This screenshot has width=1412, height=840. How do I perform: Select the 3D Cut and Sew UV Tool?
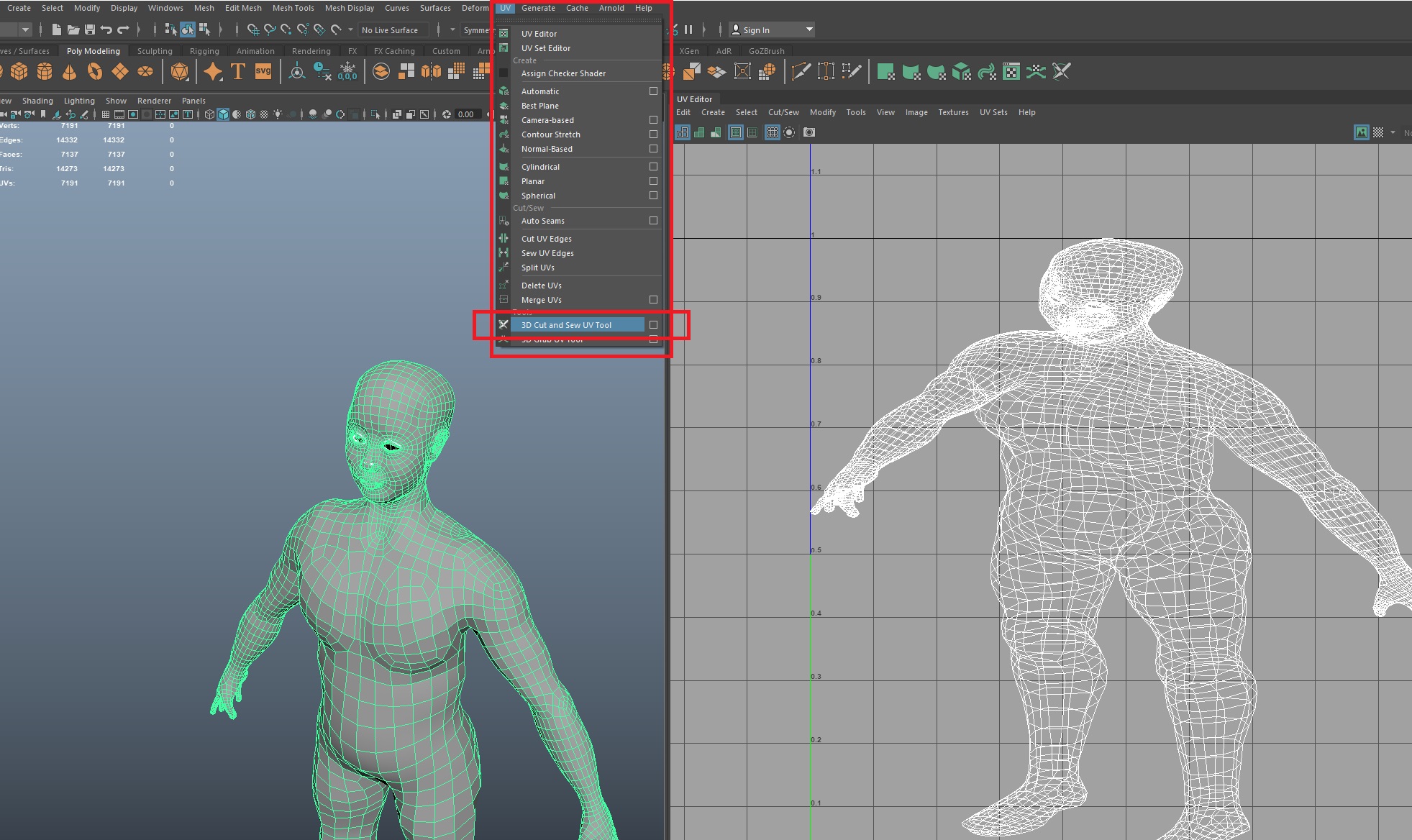tap(566, 325)
